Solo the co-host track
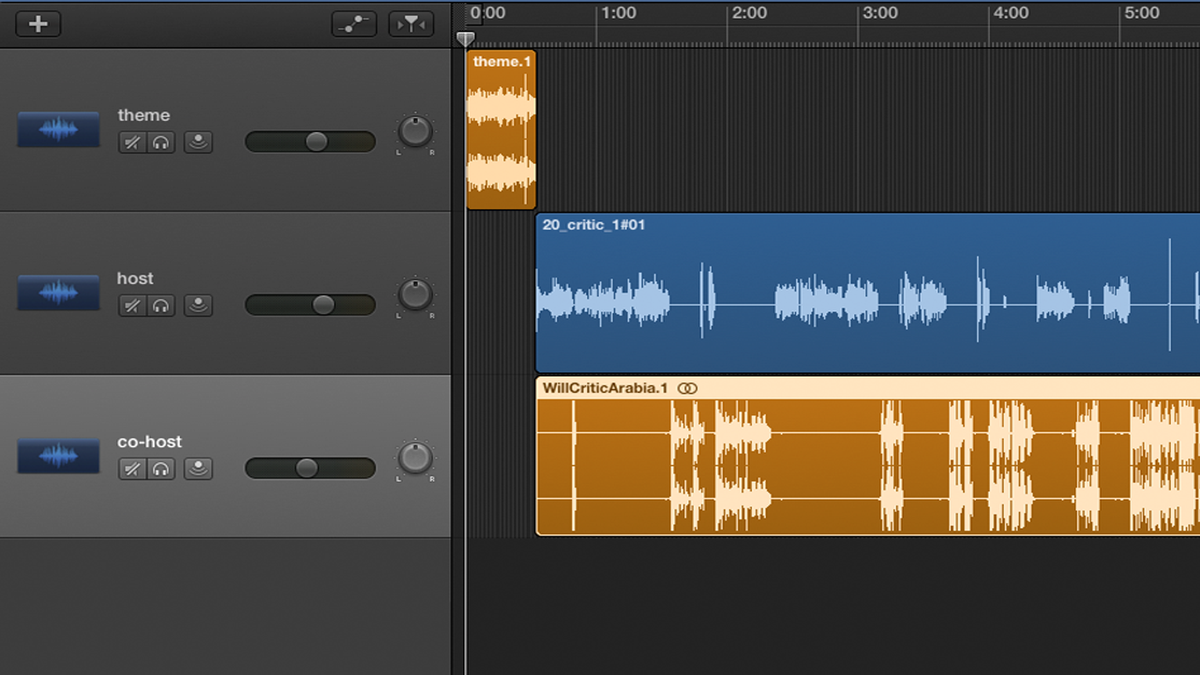This screenshot has height=675, width=1200. coord(161,468)
